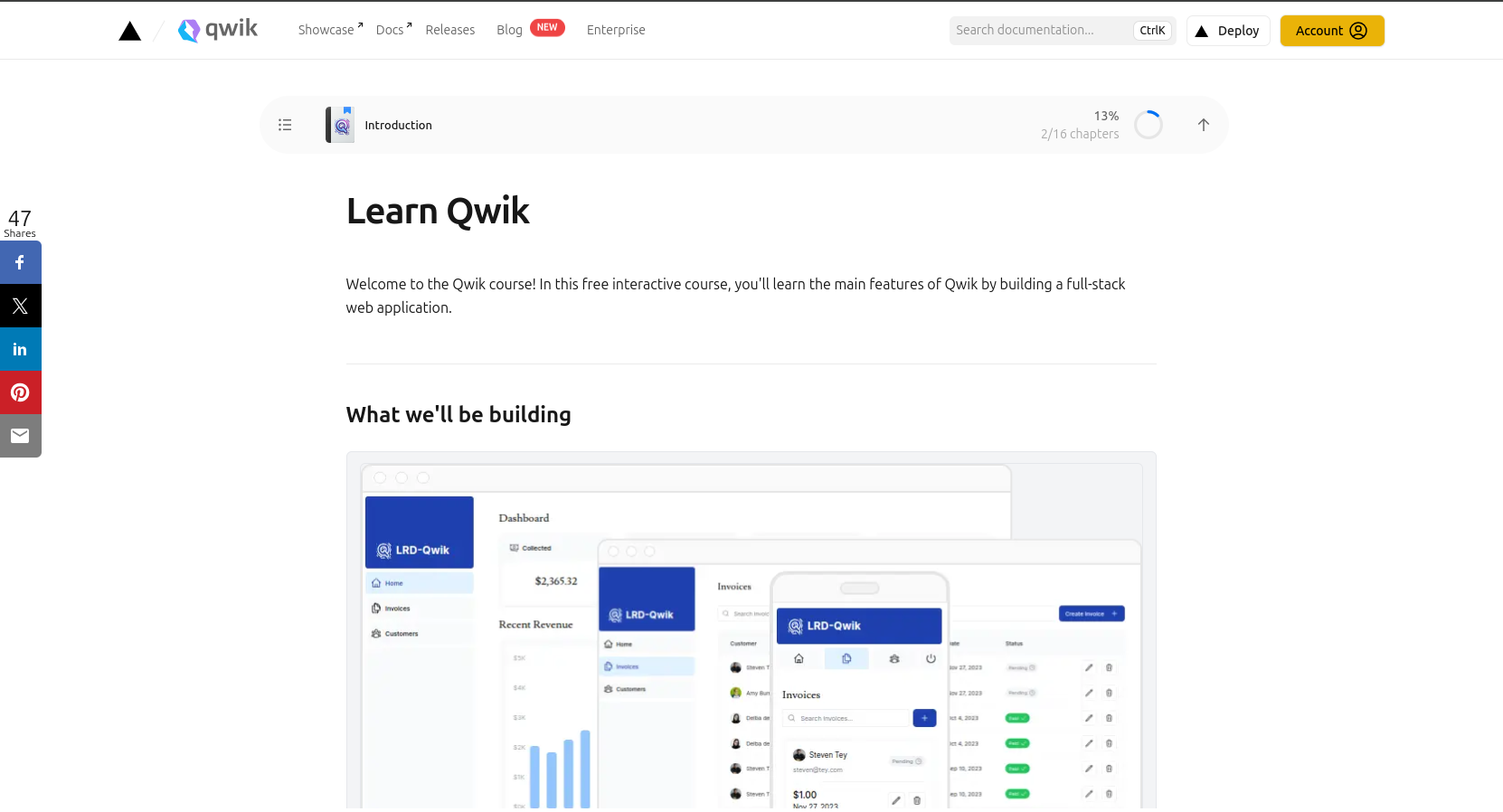
Task: Open the chapter list icon
Action: click(285, 125)
